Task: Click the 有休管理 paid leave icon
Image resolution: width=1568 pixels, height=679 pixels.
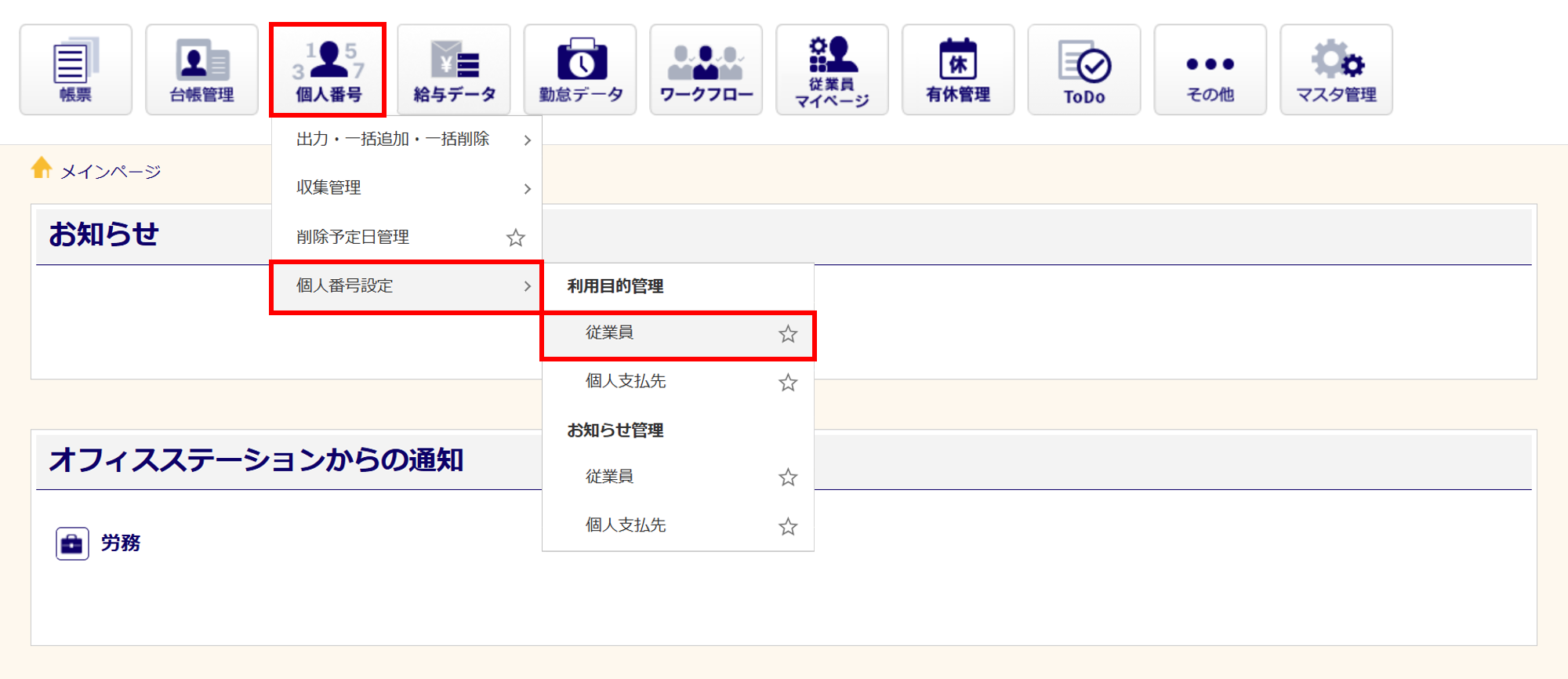Action: (x=958, y=70)
